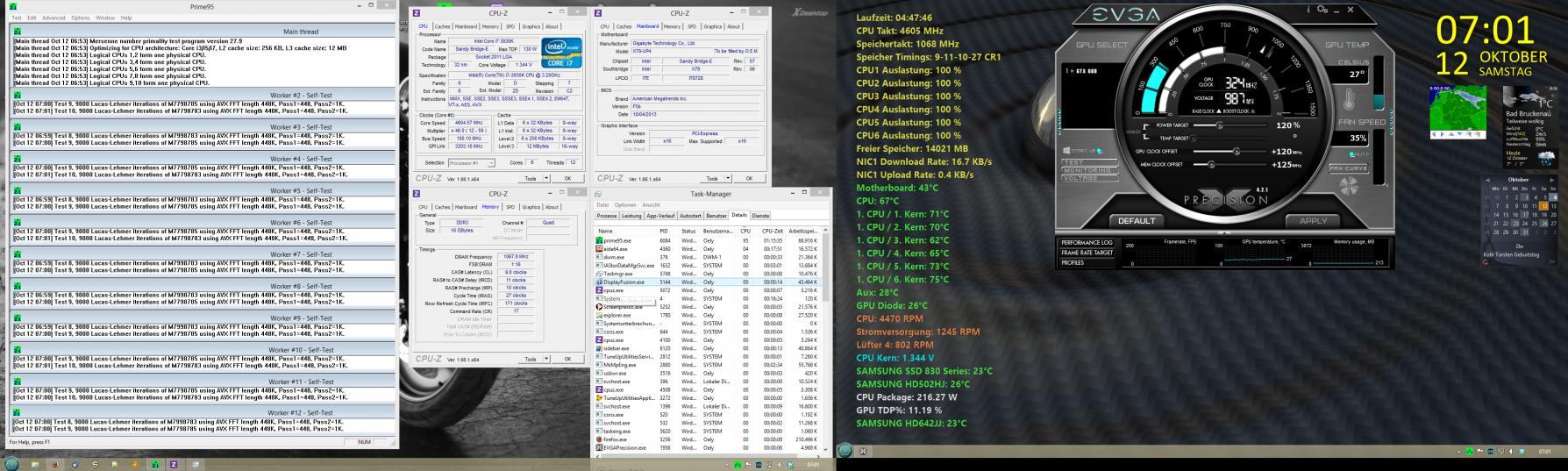Open Prime95 Help menu
This screenshot has height=471, width=1568.
pyautogui.click(x=126, y=18)
